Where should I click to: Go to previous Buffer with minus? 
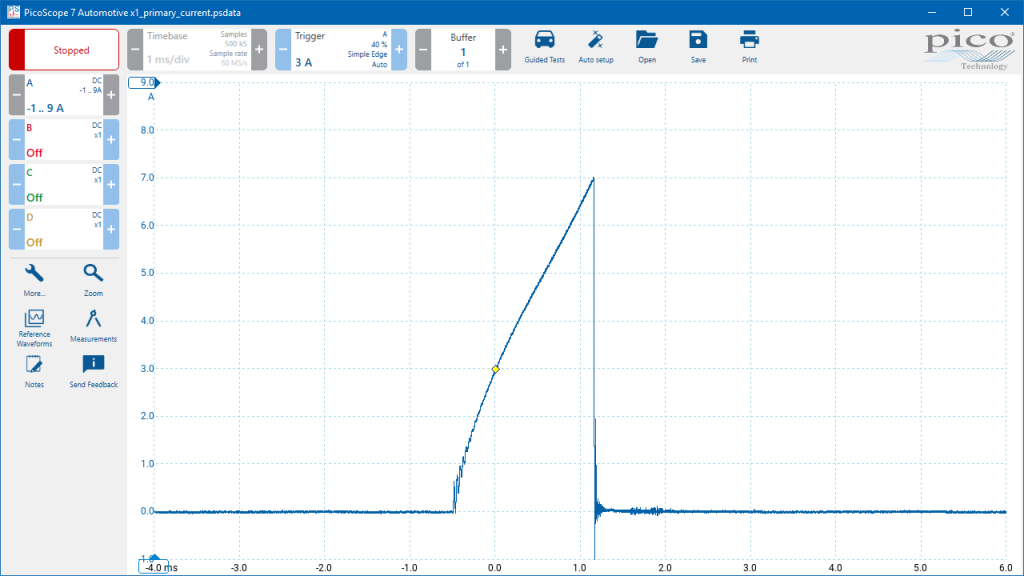coord(423,50)
